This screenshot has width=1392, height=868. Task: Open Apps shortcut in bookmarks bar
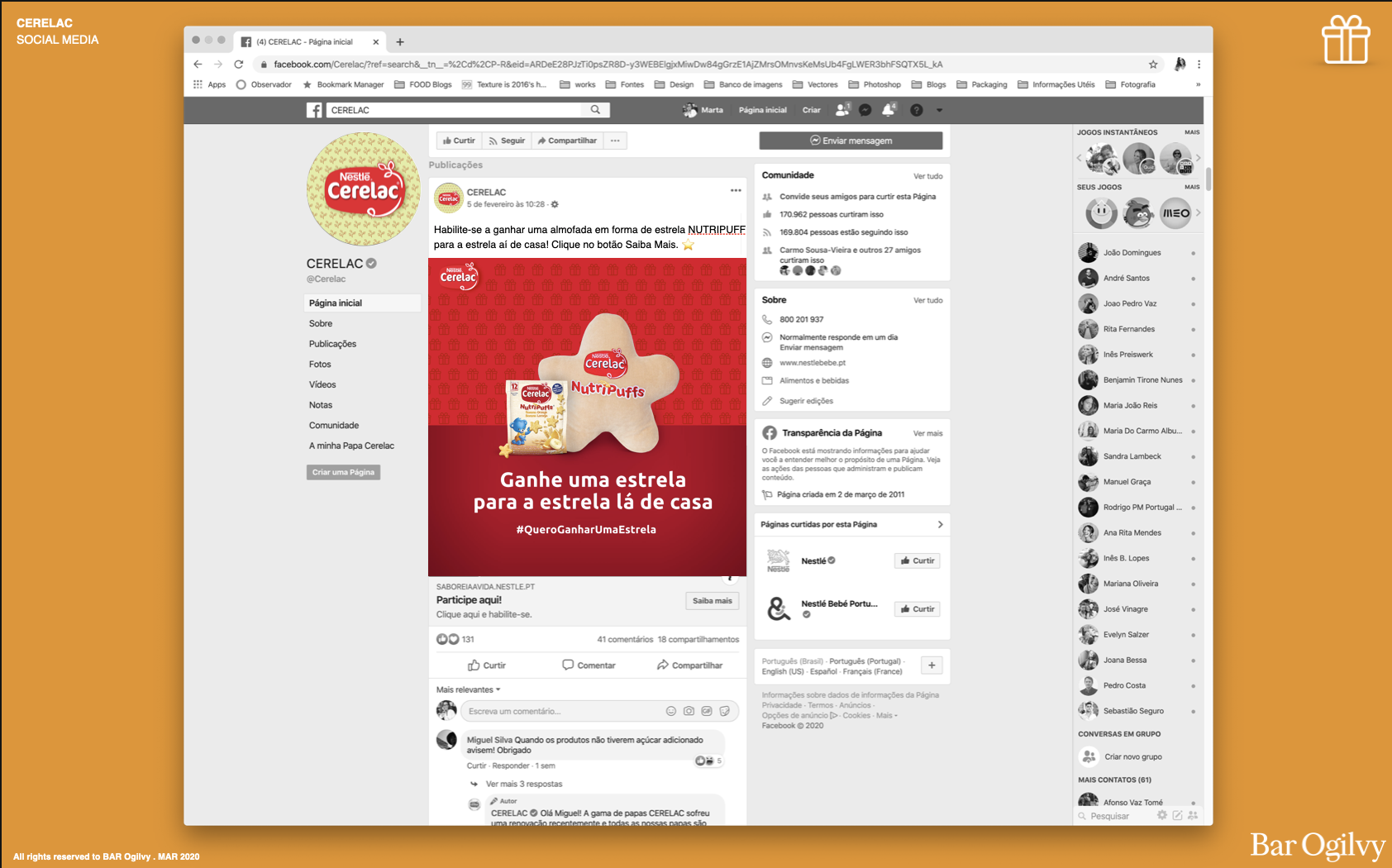(x=209, y=84)
